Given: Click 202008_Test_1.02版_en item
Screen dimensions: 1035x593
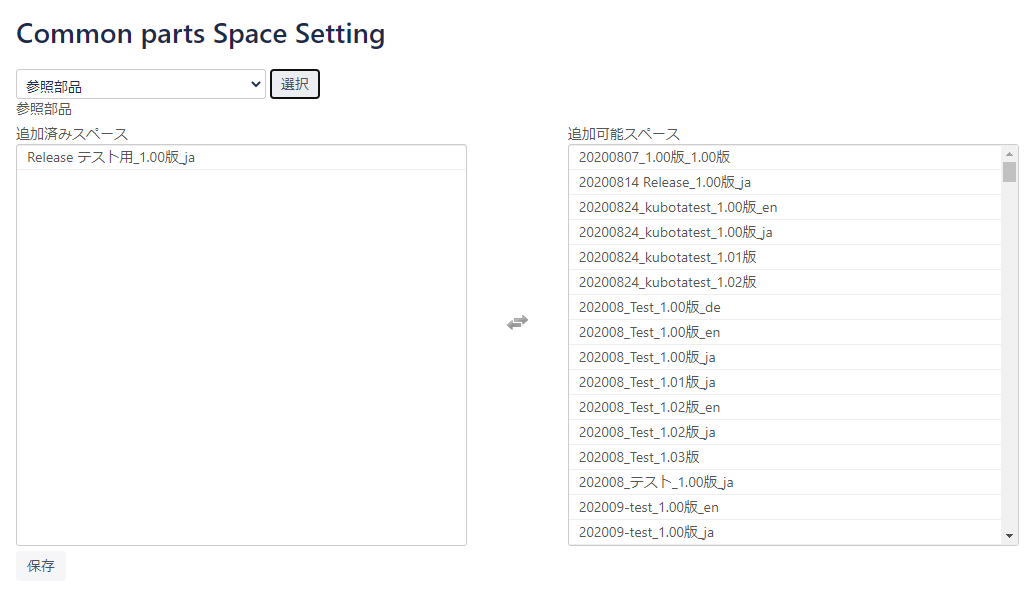Looking at the screenshot, I should (x=649, y=407).
